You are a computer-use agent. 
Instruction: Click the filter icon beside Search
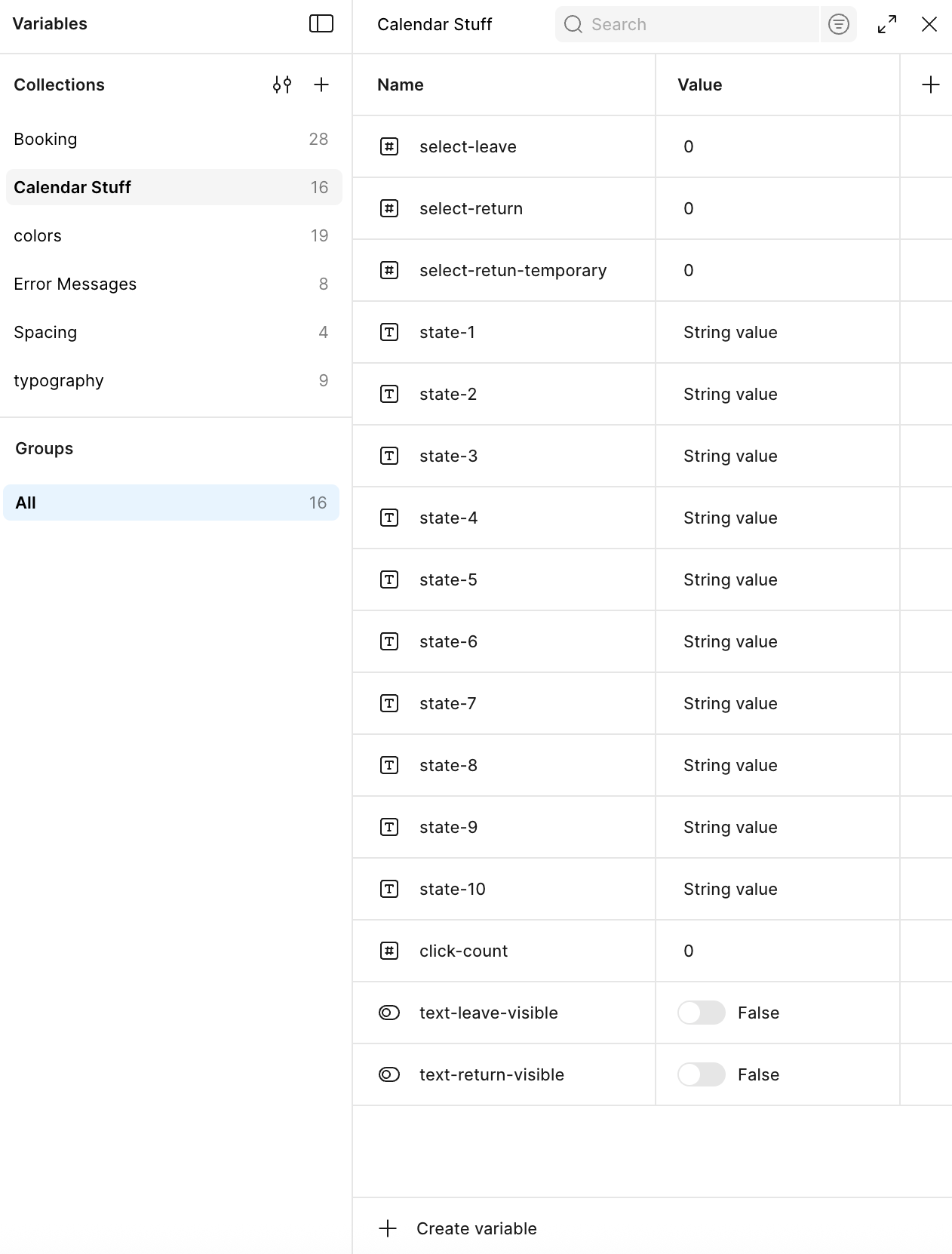click(838, 24)
